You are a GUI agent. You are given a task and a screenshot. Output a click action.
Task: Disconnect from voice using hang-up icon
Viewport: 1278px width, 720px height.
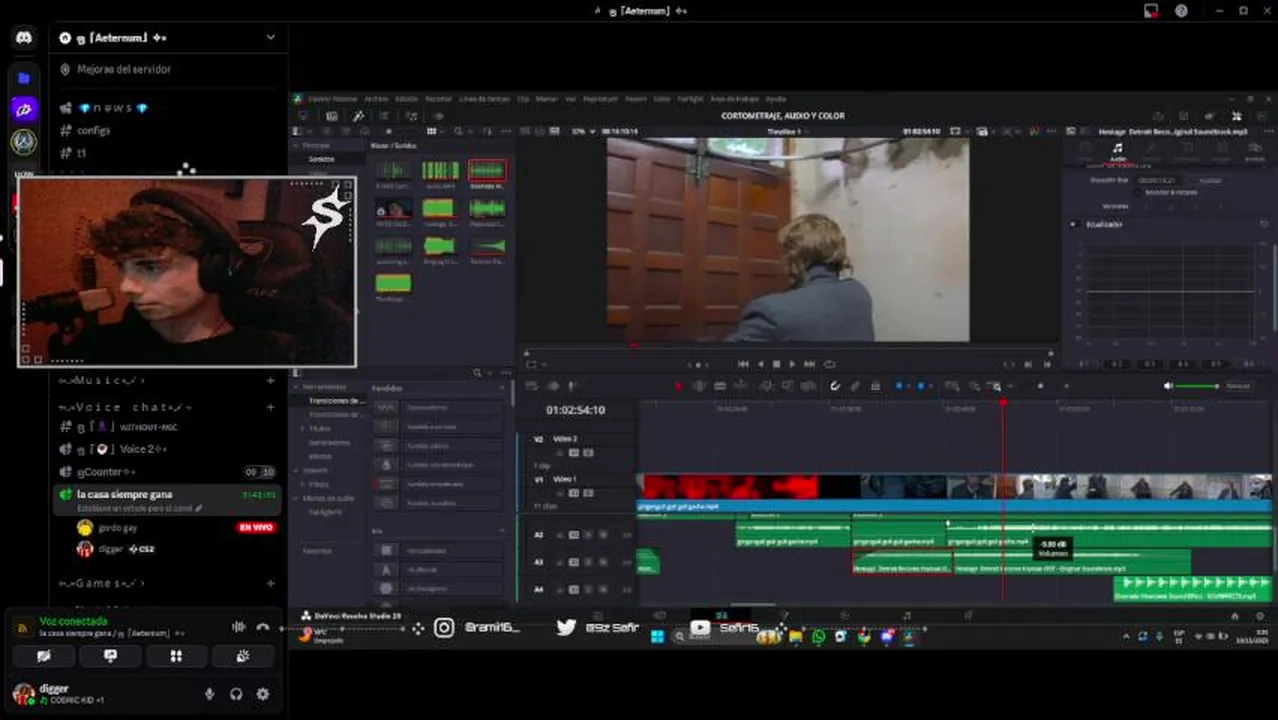pos(263,627)
